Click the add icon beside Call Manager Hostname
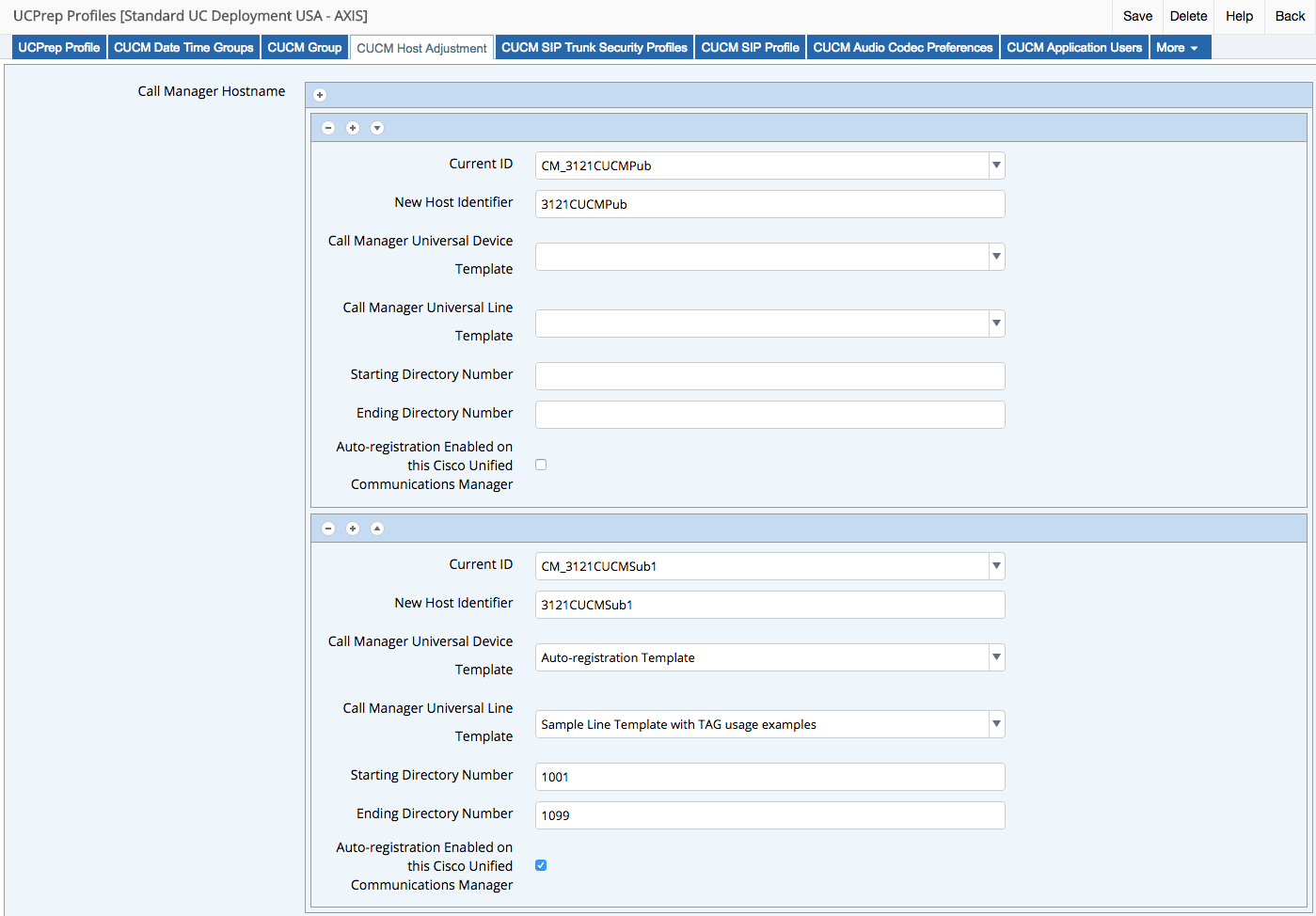1316x916 pixels. (320, 95)
